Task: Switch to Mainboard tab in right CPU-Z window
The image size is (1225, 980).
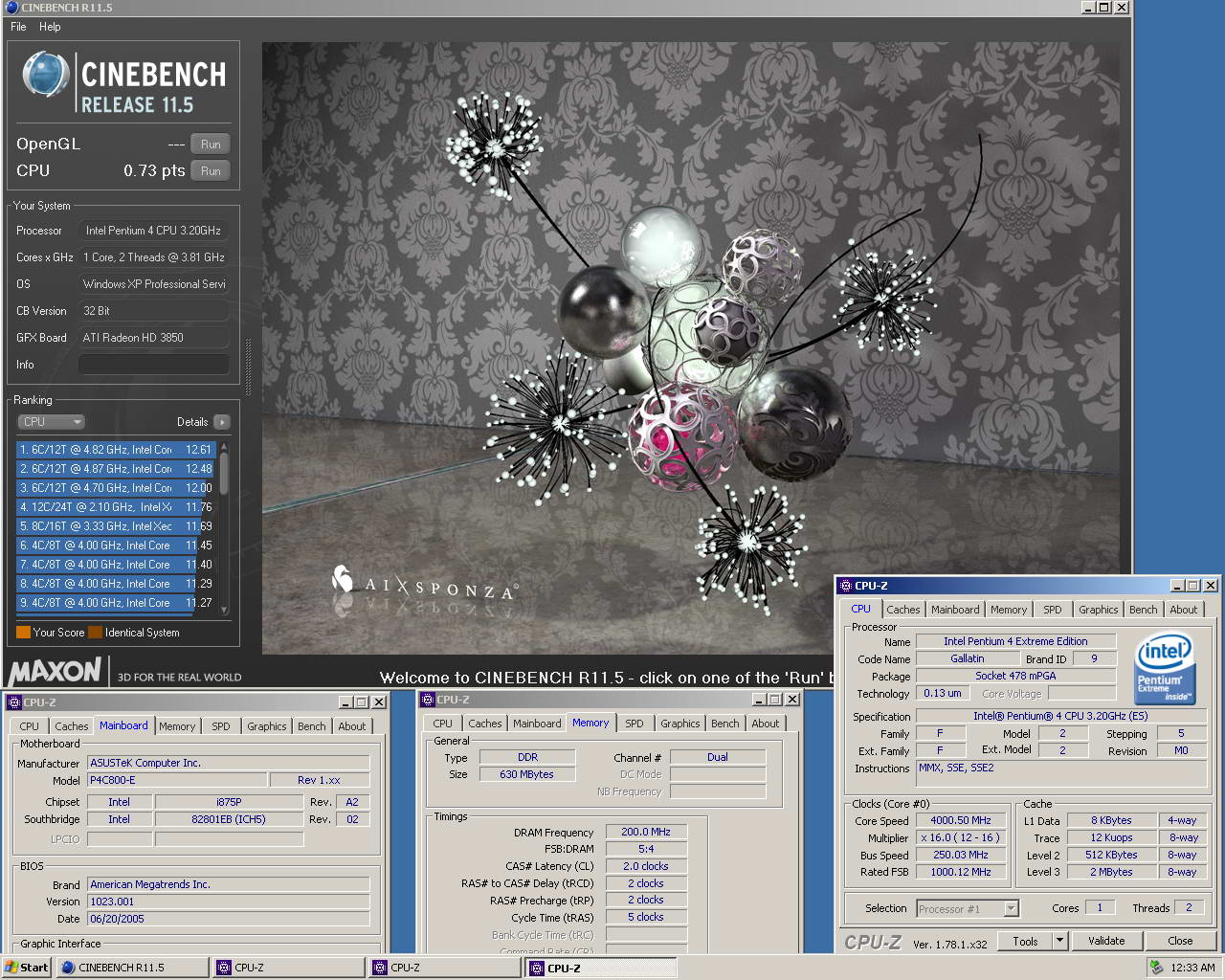Action: 955,610
